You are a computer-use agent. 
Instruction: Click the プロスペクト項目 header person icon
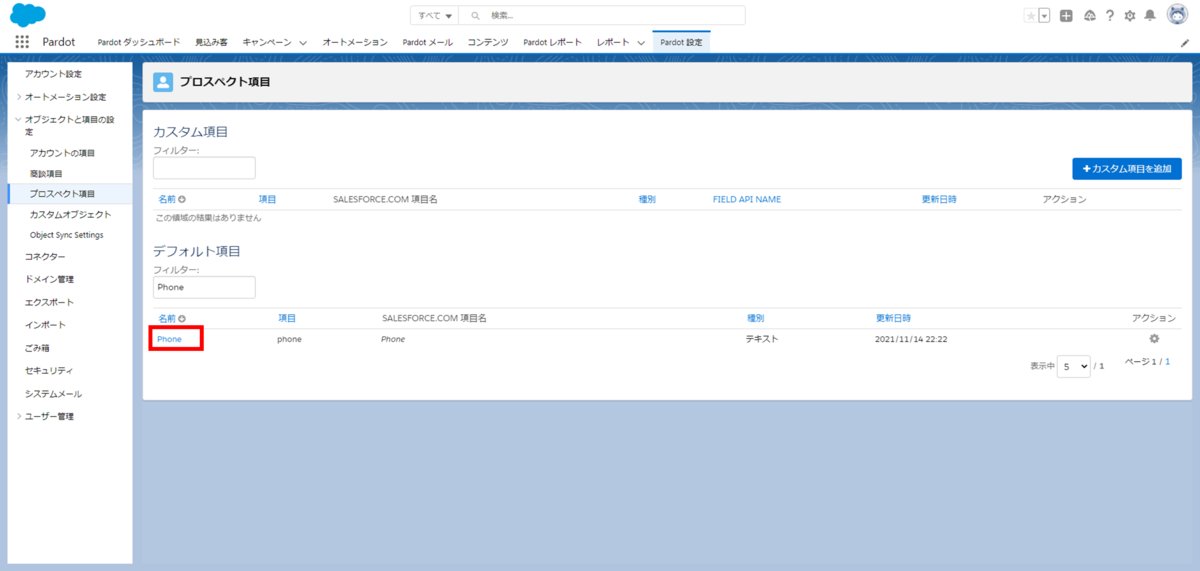[163, 82]
